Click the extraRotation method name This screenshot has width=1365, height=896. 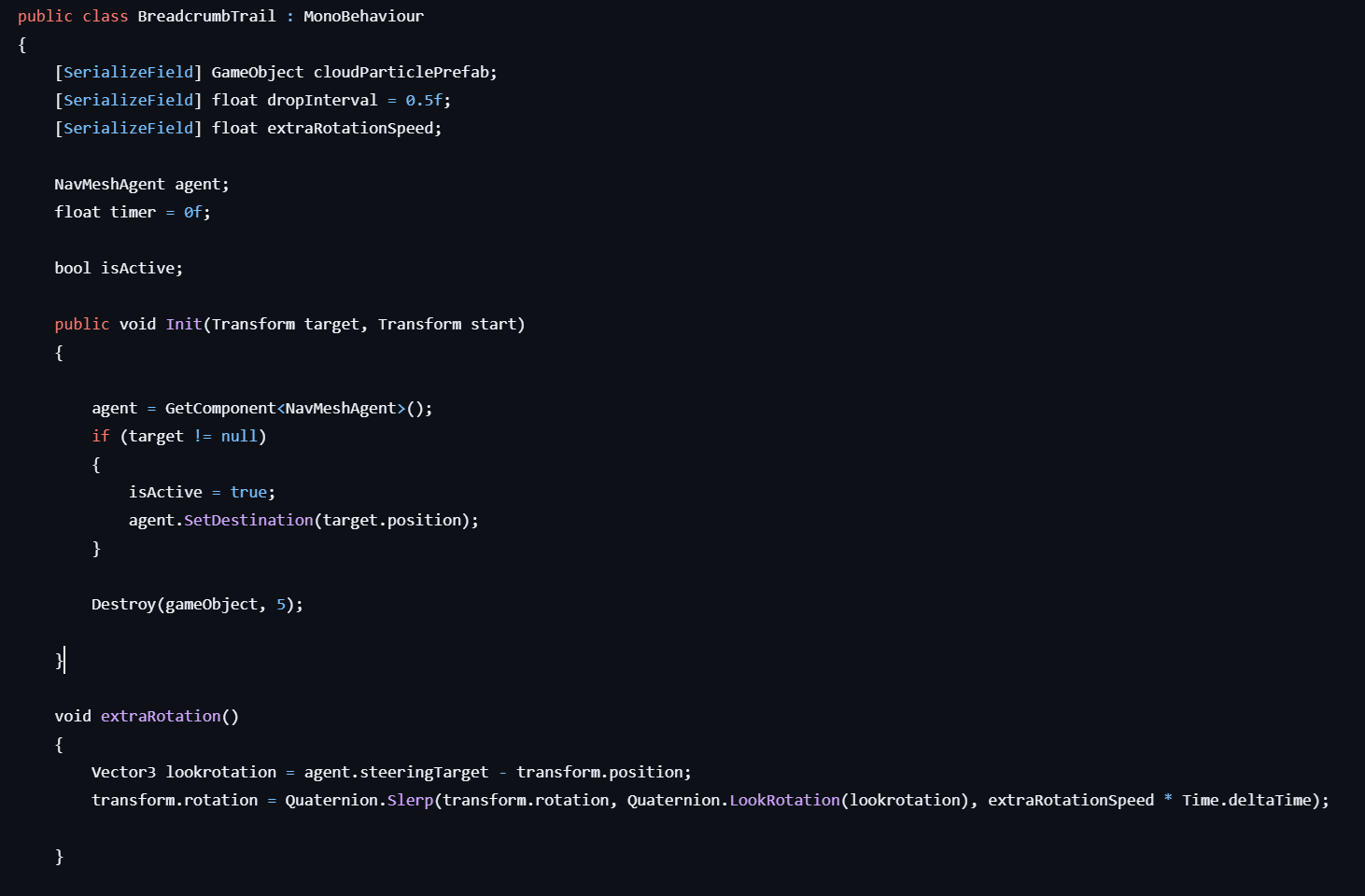pyautogui.click(x=161, y=716)
